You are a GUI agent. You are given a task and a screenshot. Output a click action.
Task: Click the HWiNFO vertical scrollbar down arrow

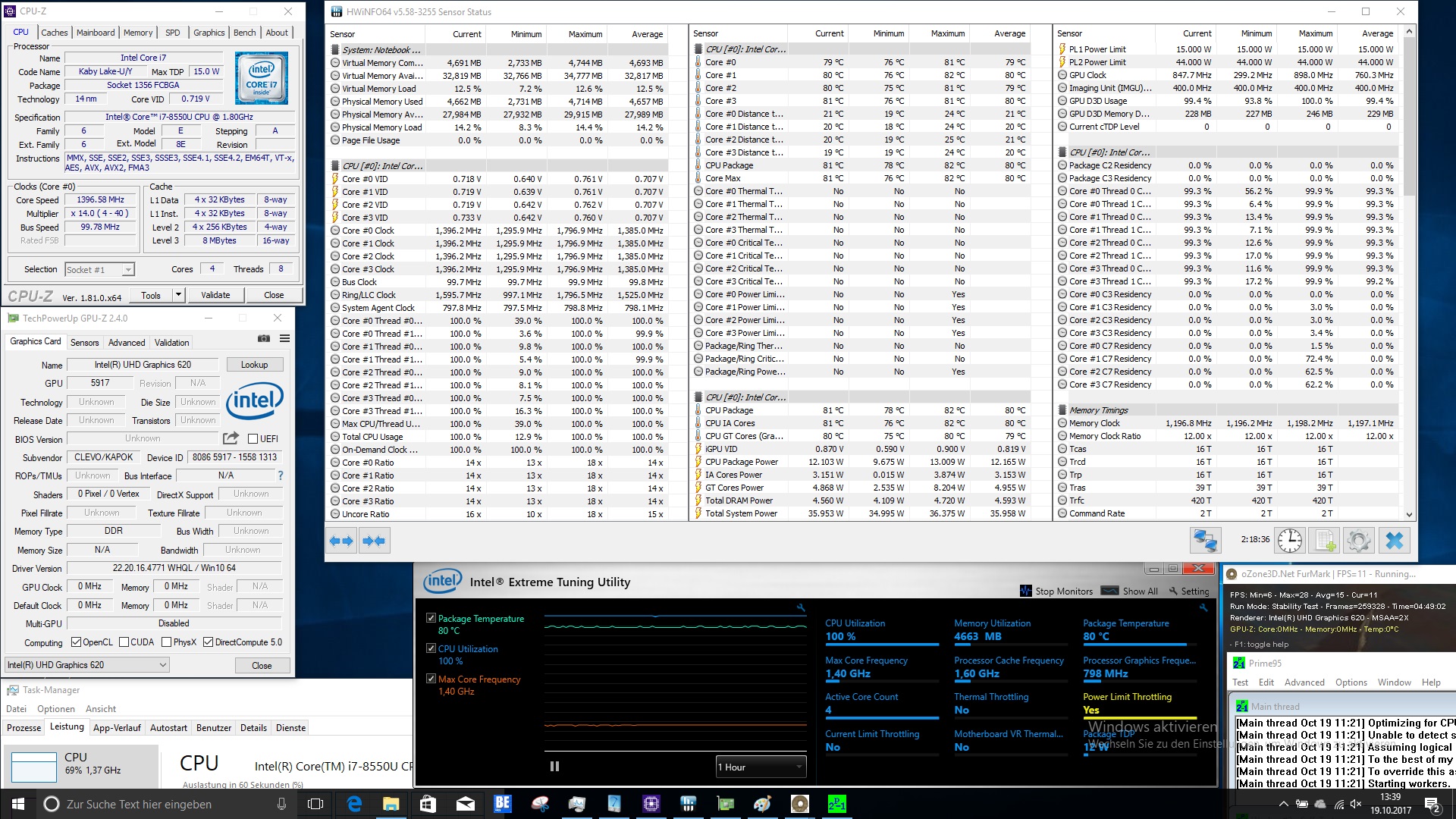coord(1409,514)
